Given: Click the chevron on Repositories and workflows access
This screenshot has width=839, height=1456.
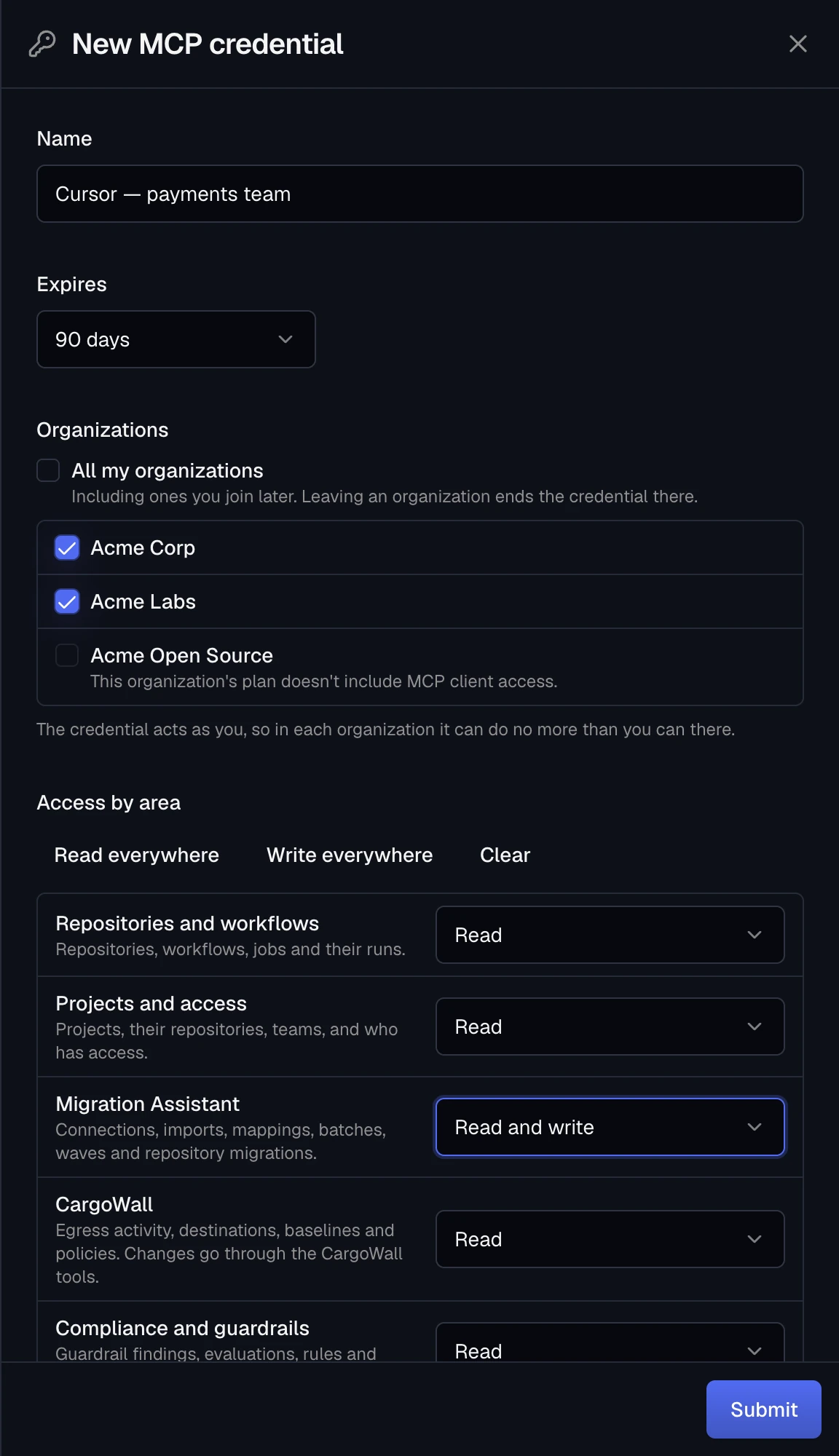Looking at the screenshot, I should (755, 935).
